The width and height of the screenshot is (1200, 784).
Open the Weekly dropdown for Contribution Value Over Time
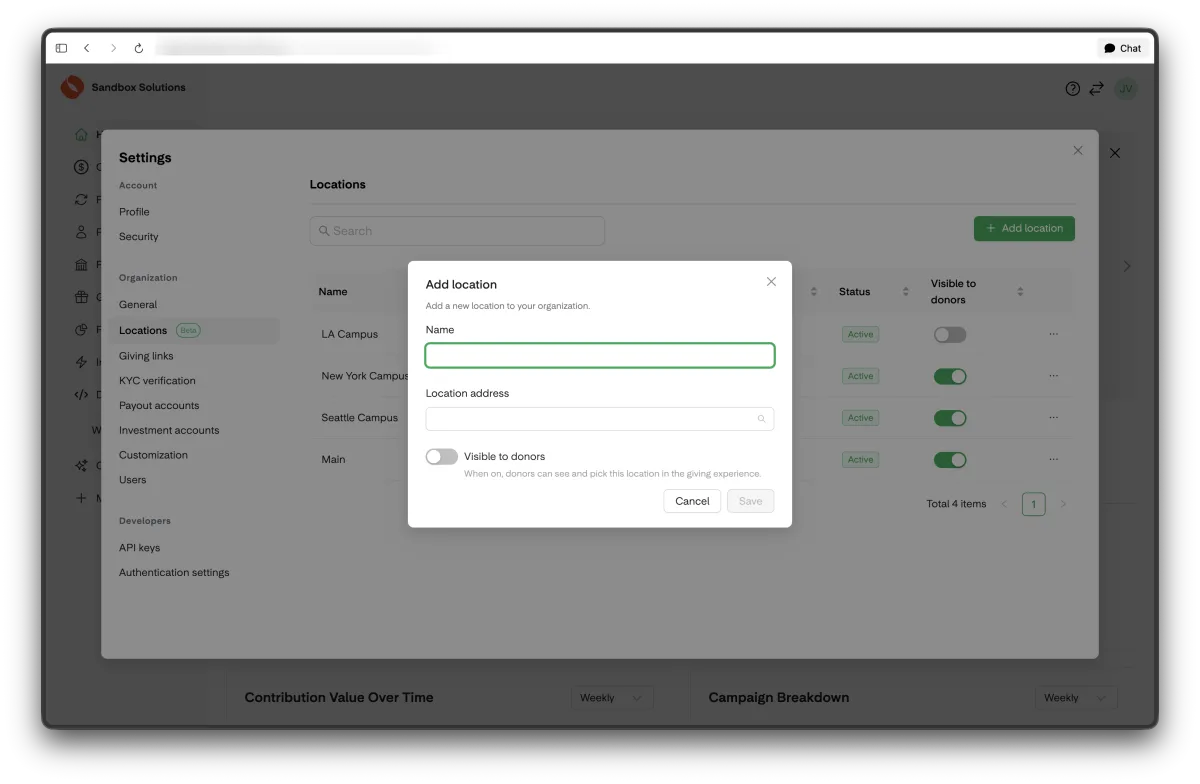612,698
